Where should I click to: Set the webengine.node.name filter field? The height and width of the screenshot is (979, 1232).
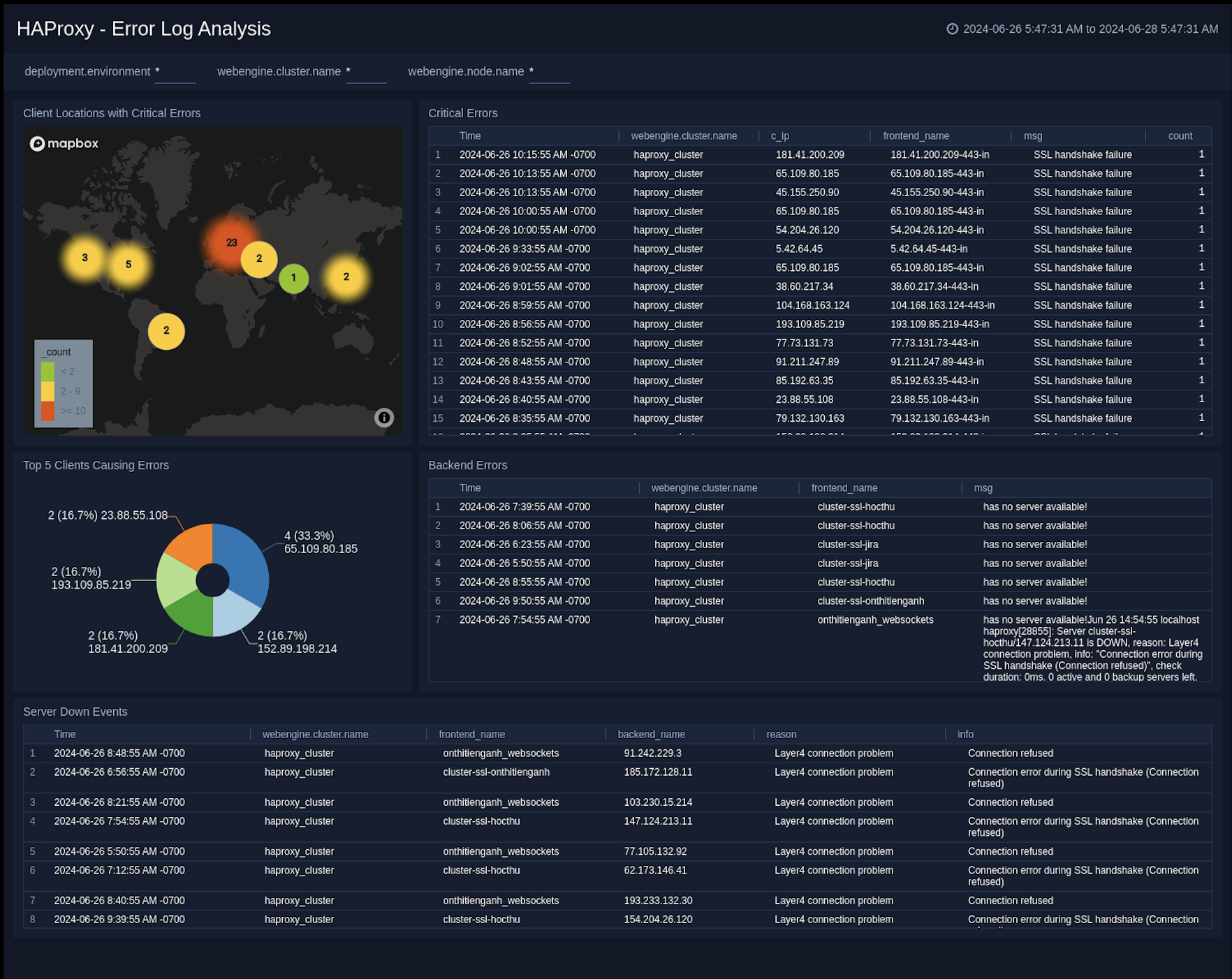coord(550,72)
